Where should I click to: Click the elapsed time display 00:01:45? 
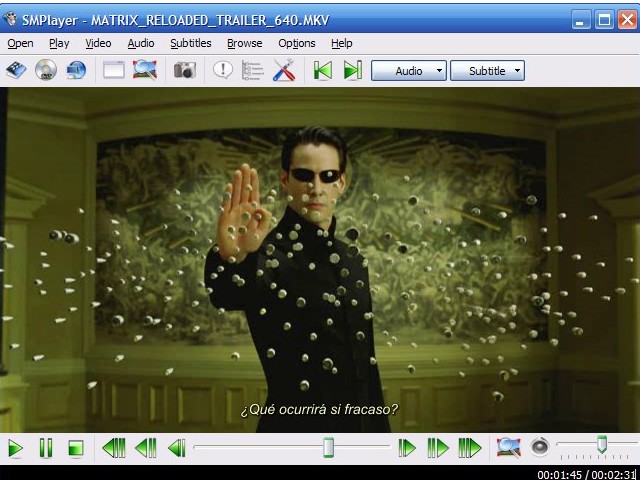pos(559,475)
